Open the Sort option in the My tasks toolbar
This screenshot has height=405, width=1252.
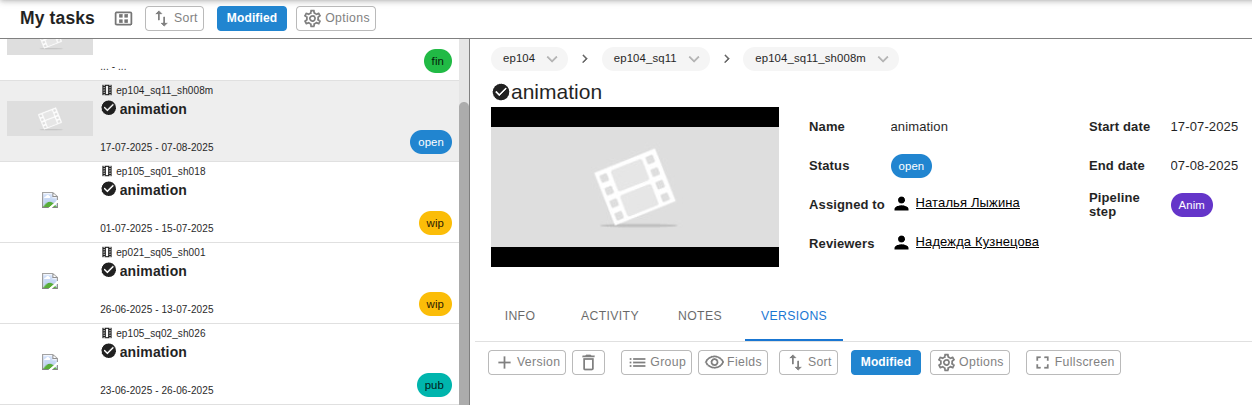[x=174, y=18]
